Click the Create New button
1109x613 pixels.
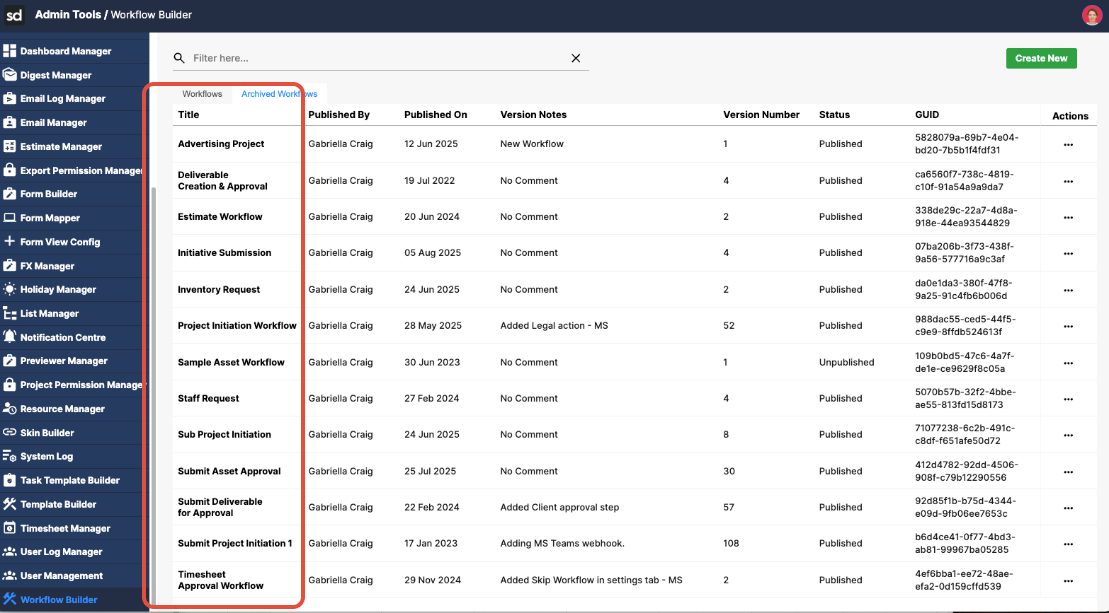[1041, 58]
